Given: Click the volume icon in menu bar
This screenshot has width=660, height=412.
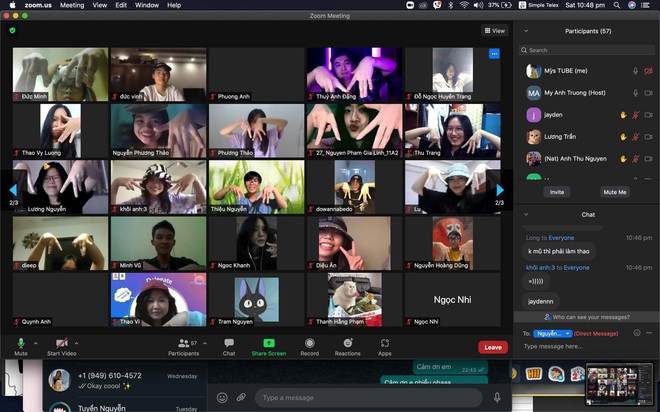Looking at the screenshot, I should click(478, 5).
